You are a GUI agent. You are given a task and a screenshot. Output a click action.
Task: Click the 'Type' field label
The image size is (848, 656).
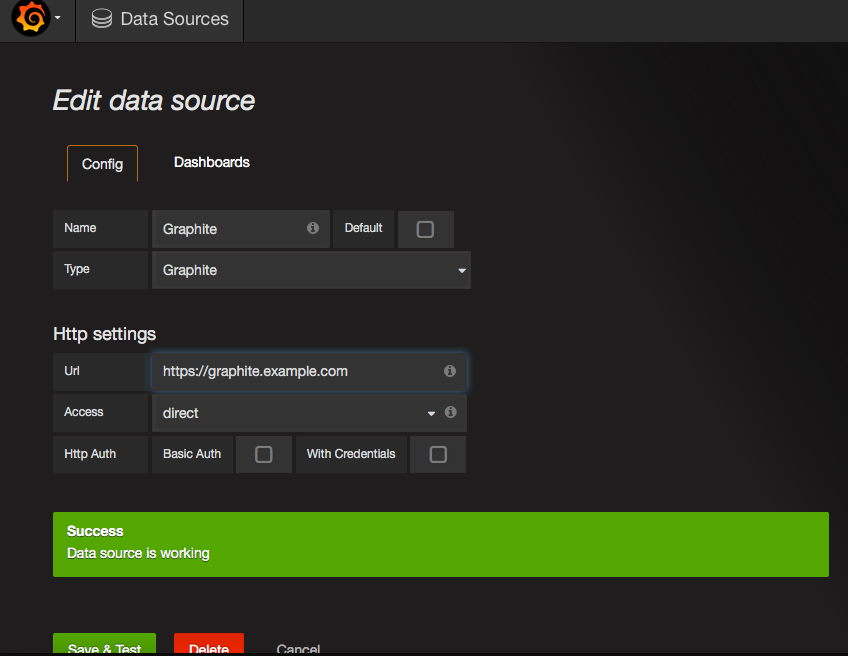click(x=77, y=269)
